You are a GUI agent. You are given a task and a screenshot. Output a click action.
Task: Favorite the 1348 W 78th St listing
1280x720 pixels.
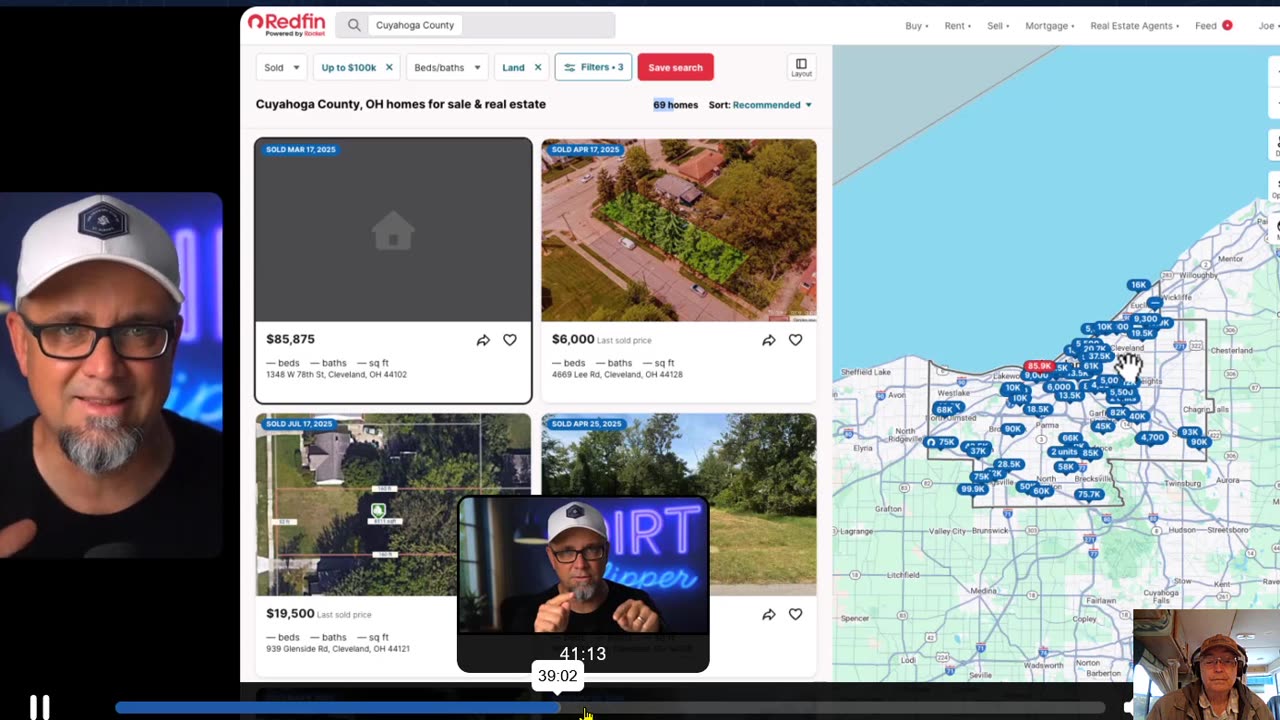pyautogui.click(x=510, y=340)
